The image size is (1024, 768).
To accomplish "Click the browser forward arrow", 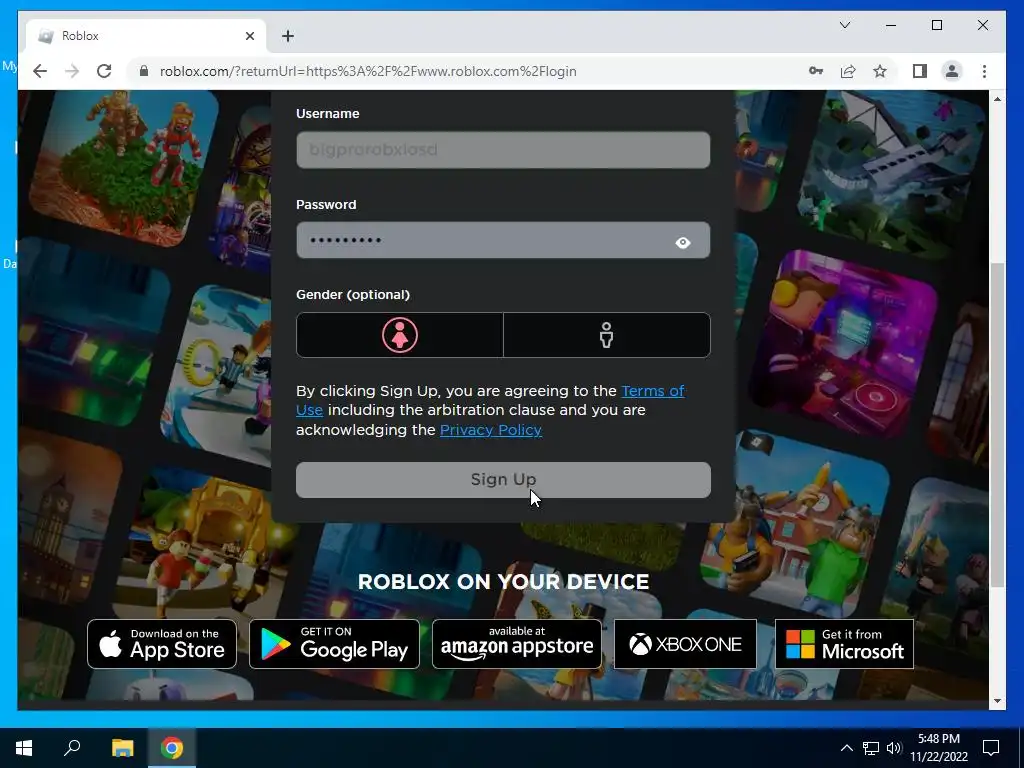I will (72, 71).
